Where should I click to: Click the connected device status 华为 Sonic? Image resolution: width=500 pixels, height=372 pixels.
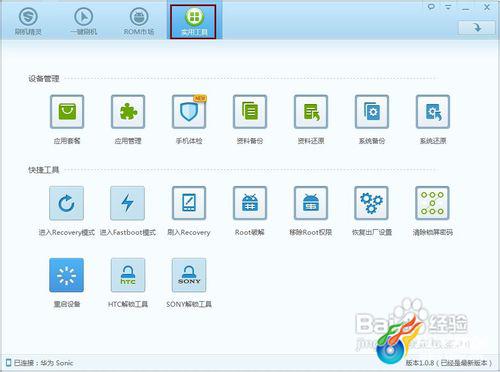pos(40,363)
